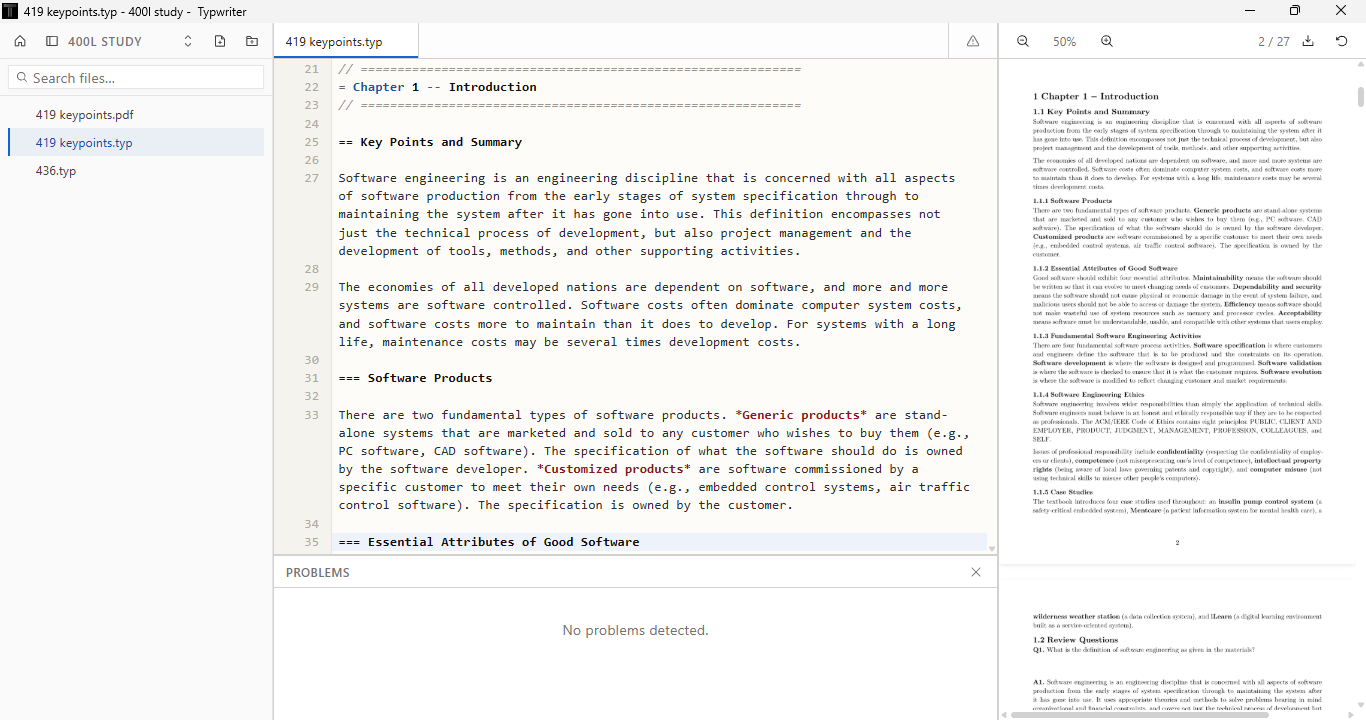Click the problems warning indicator
1366x720 pixels.
click(972, 41)
